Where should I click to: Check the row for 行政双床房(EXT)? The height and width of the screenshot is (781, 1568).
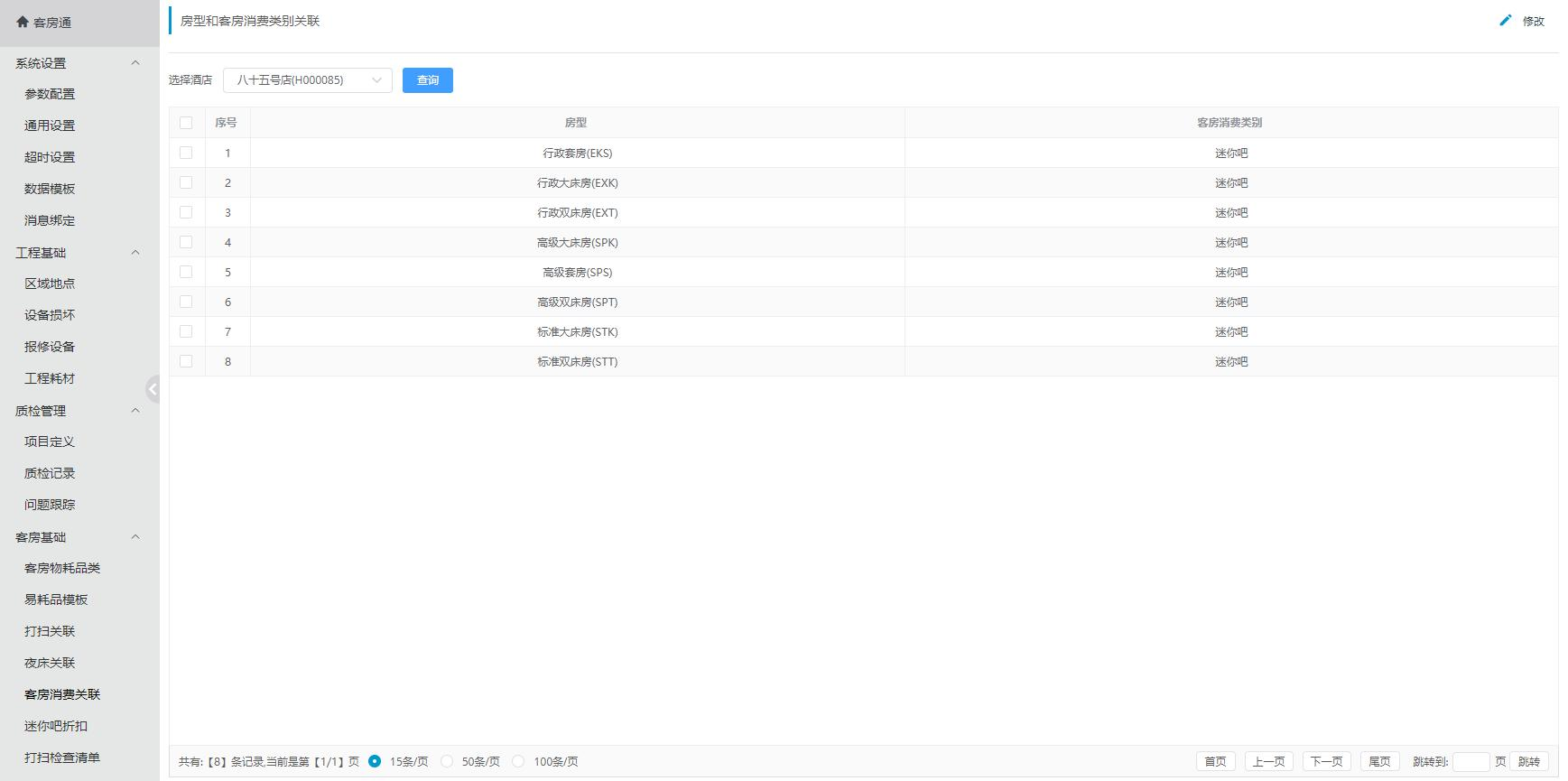pos(186,212)
